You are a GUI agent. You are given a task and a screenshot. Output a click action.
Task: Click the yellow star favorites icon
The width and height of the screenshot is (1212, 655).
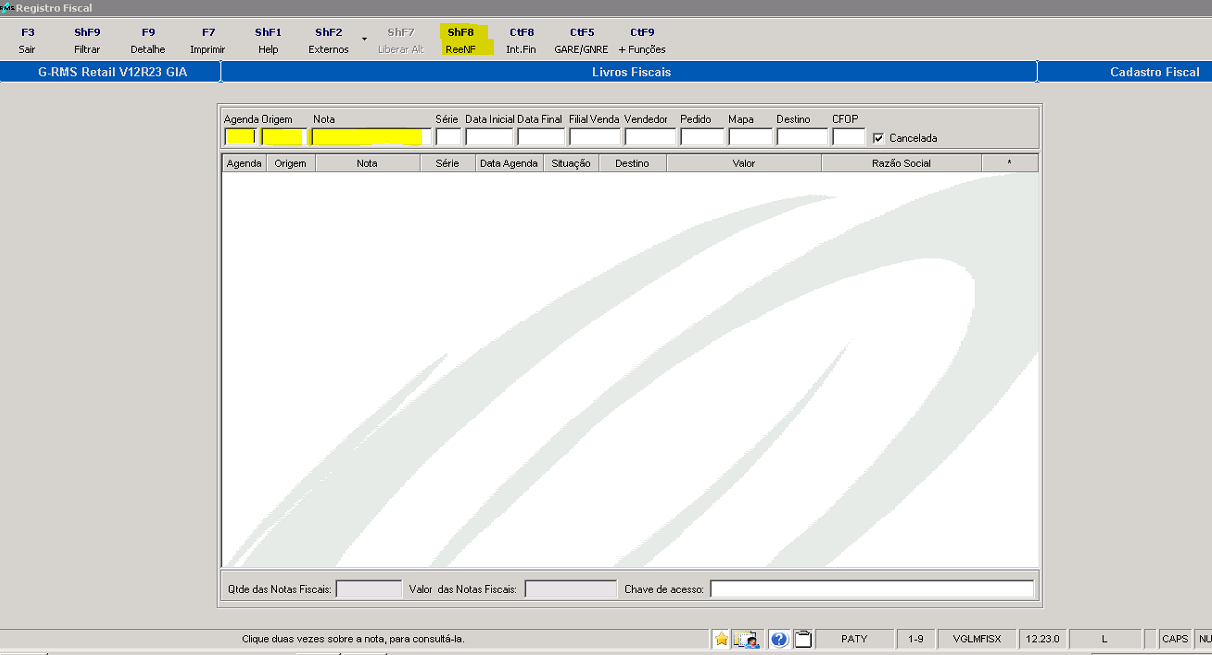click(721, 639)
